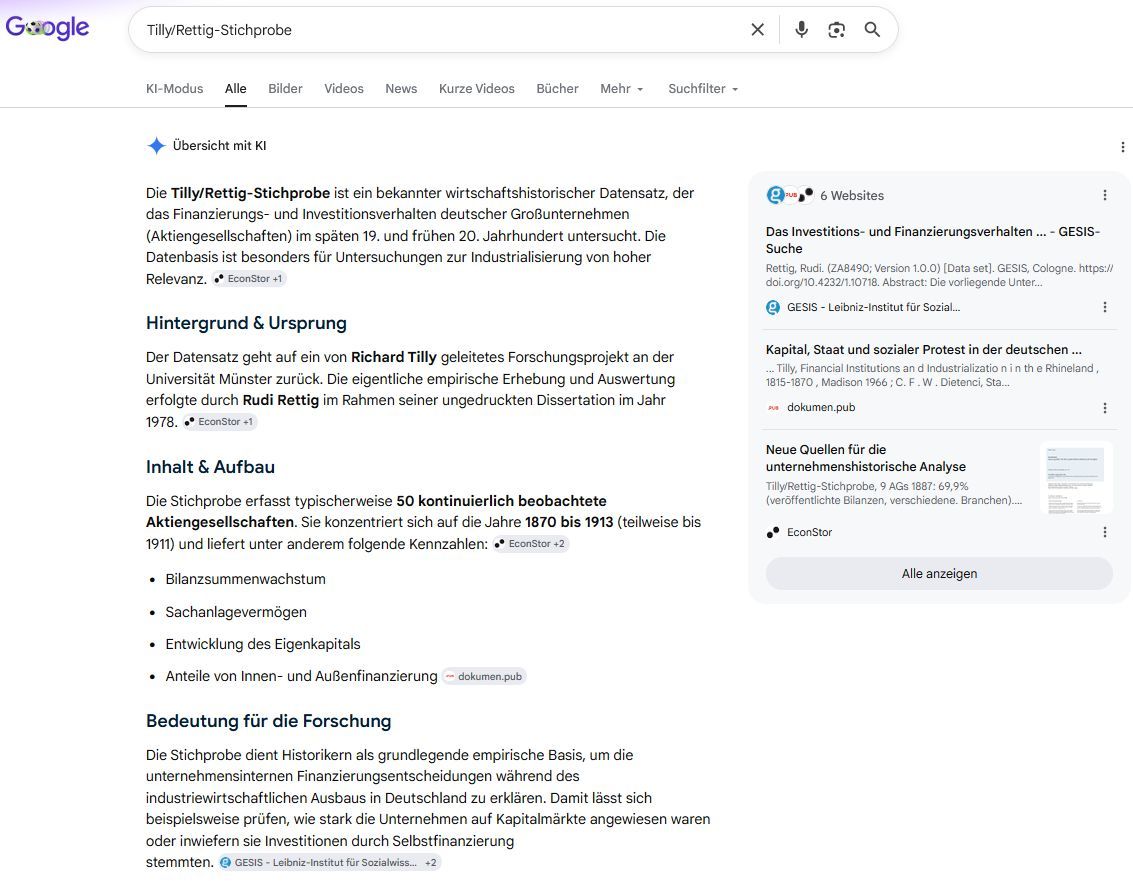The height and width of the screenshot is (881, 1133).
Task: Open Google Lens image search icon
Action: coord(837,30)
